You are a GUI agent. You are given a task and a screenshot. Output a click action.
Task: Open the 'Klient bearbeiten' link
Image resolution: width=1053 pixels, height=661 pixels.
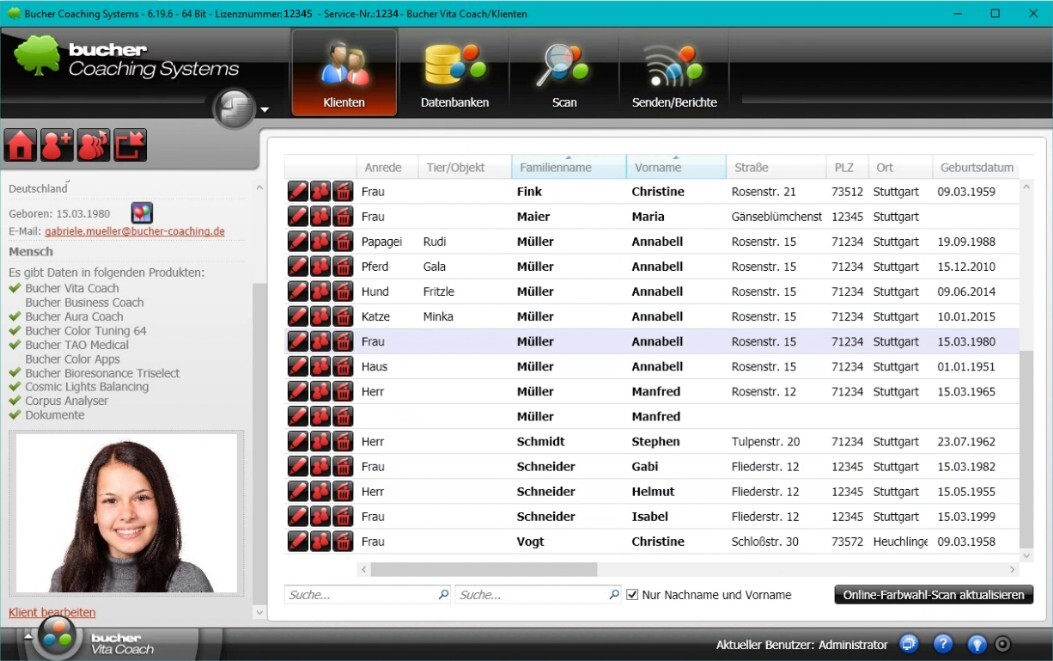pos(52,612)
